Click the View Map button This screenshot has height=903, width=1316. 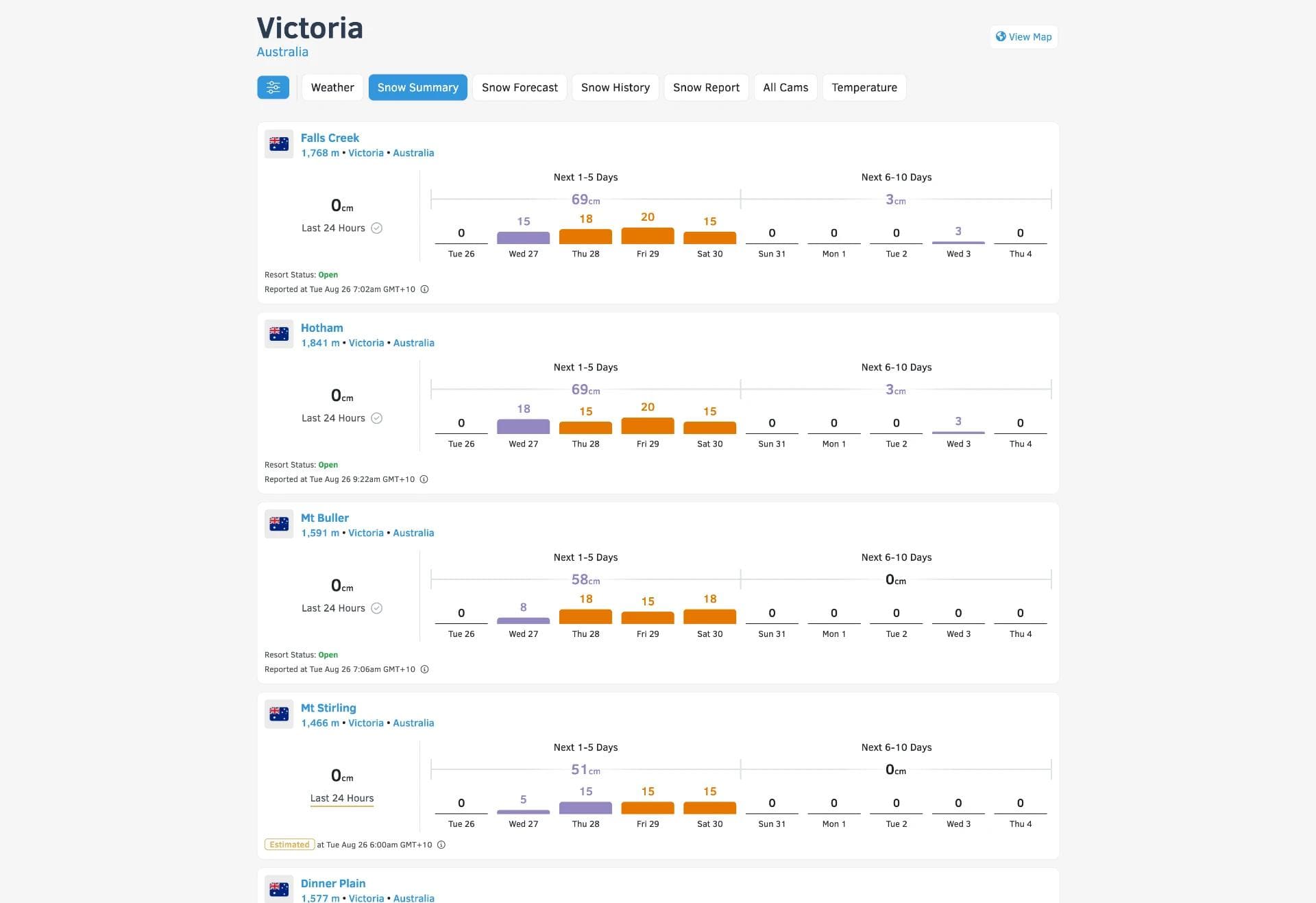coord(1023,37)
